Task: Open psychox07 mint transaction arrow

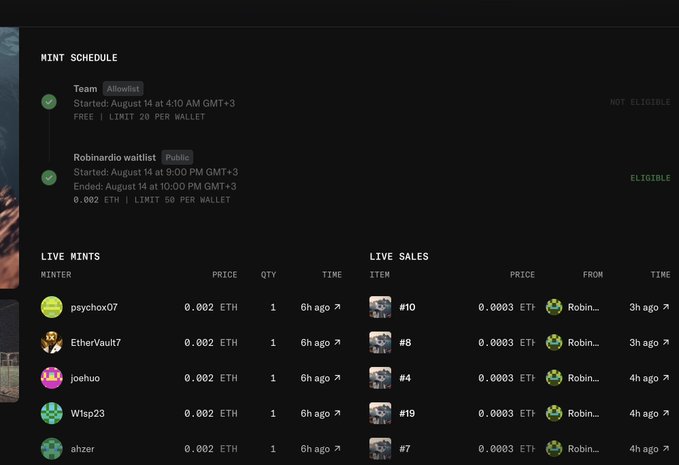Action: [x=337, y=307]
